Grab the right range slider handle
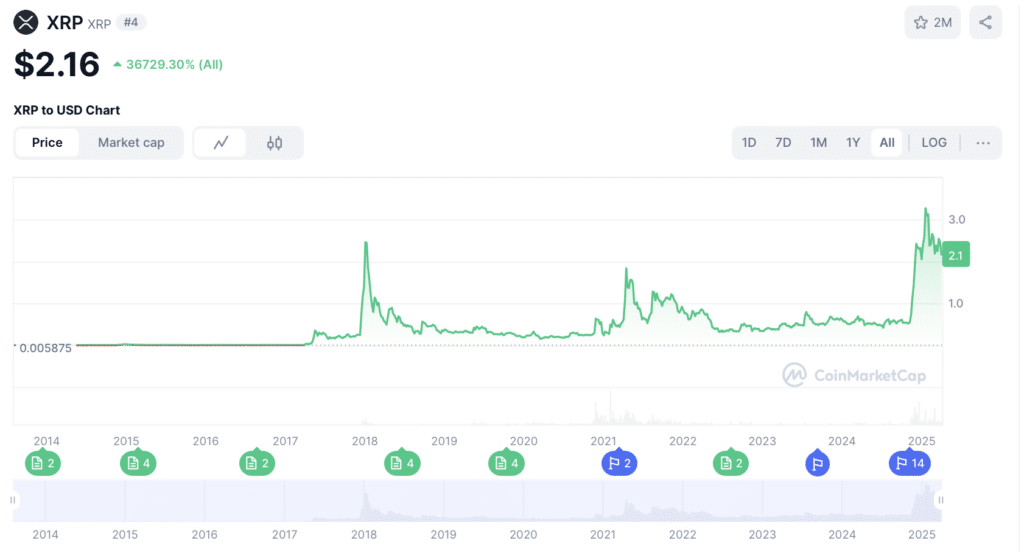The height and width of the screenshot is (552, 1024). (940, 500)
